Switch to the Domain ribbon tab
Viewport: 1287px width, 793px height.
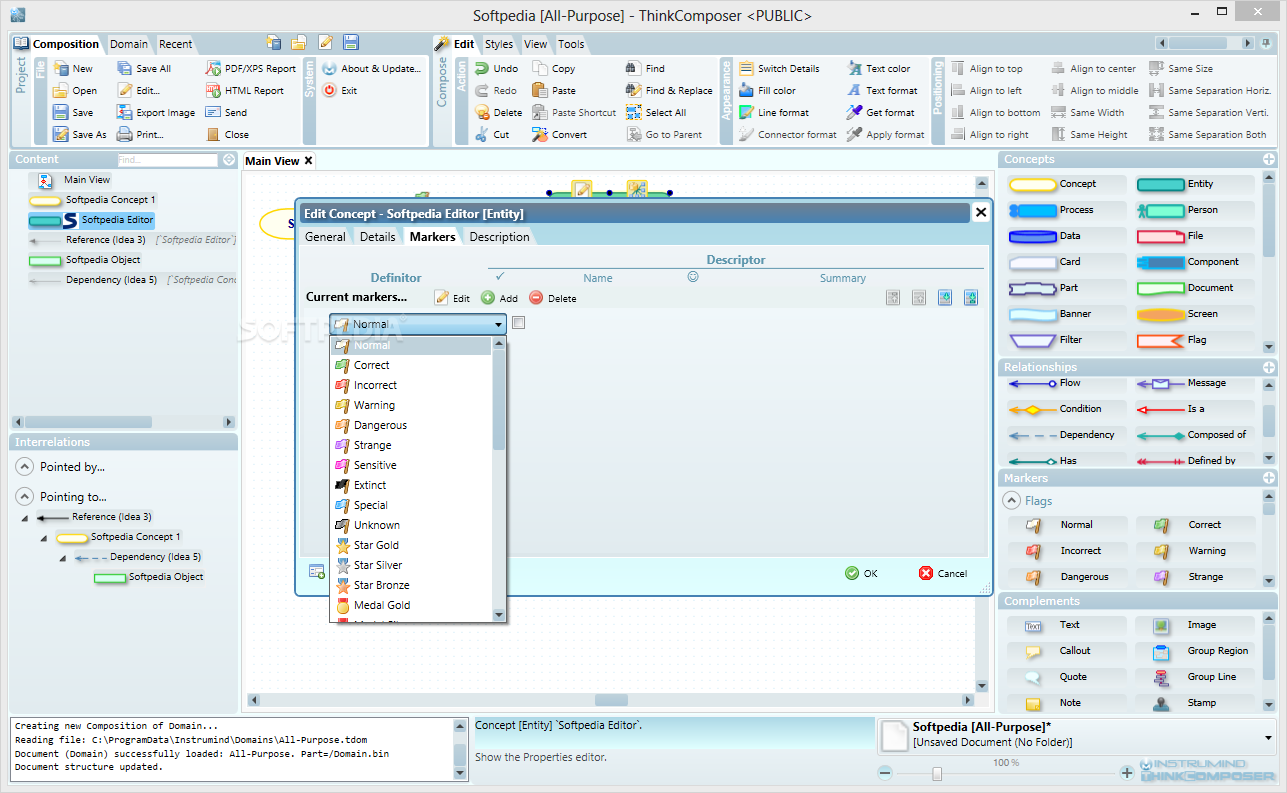(129, 44)
